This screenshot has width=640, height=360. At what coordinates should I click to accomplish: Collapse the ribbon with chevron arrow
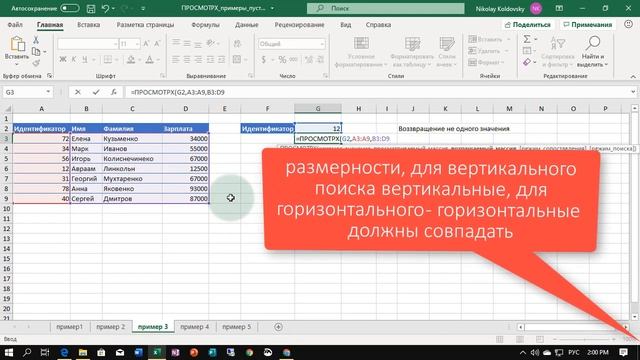pyautogui.click(x=633, y=76)
